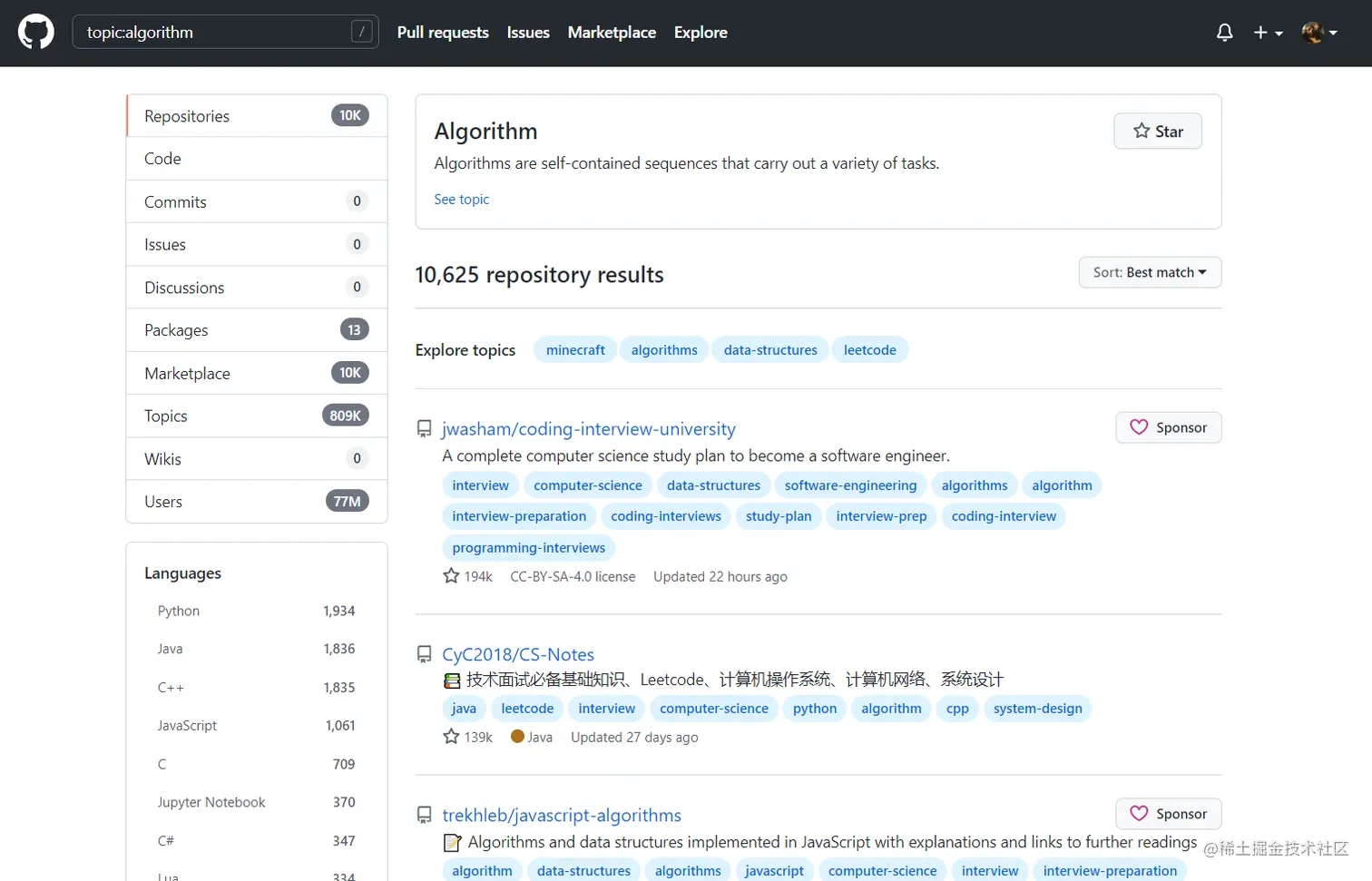Expand the plus create-new menu
The width and height of the screenshot is (1372, 881).
point(1268,33)
